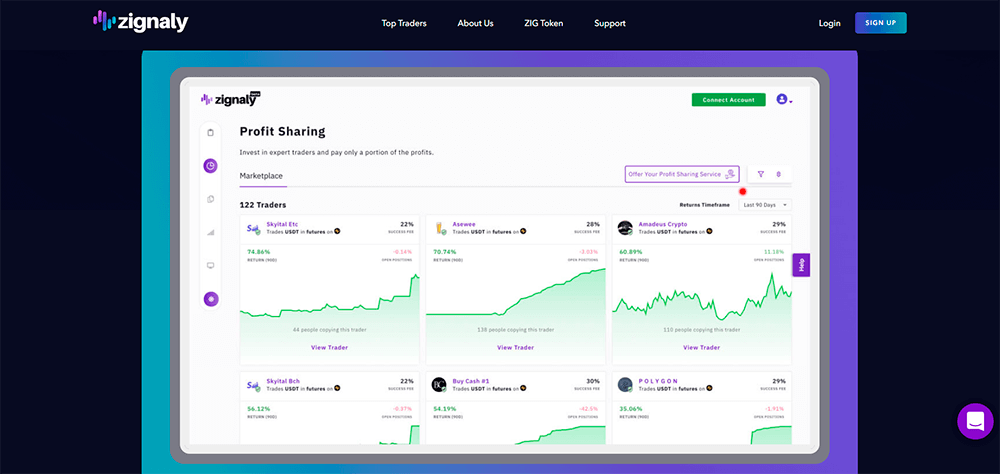
Task: Open the Amadeus Crypto trader name link
Action: pos(663,224)
